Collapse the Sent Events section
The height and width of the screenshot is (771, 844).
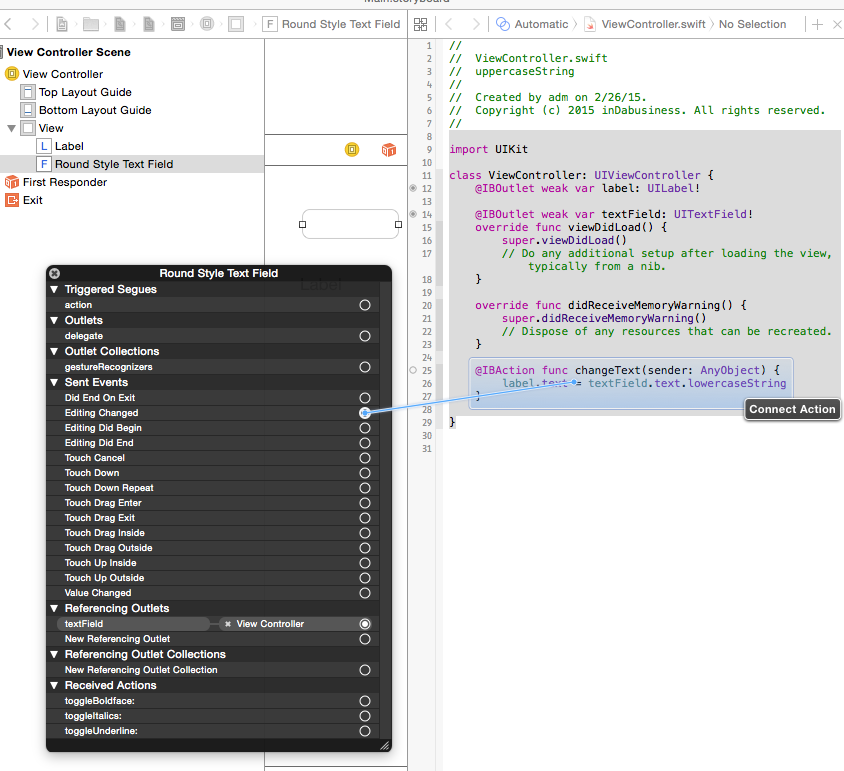[x=54, y=382]
